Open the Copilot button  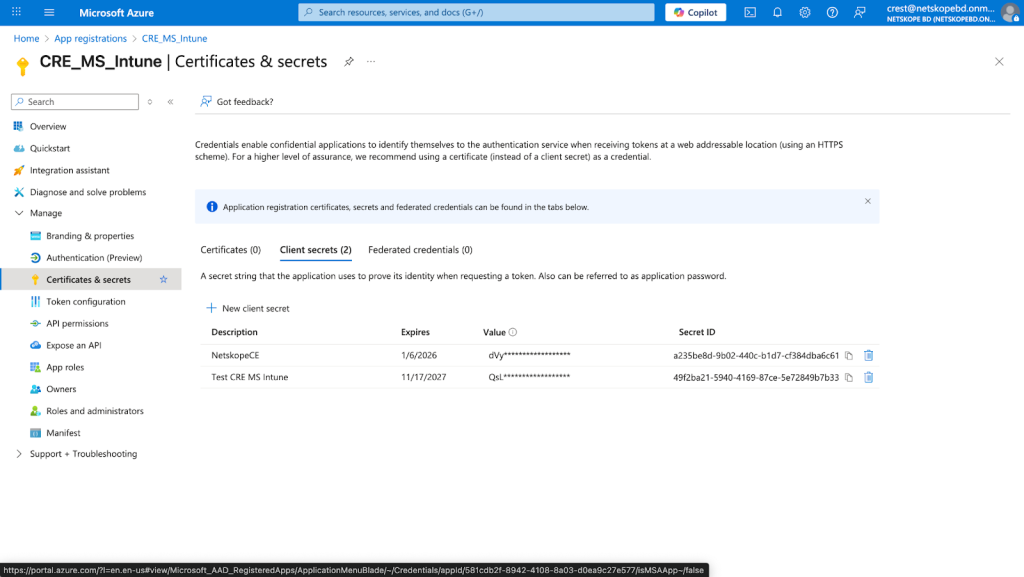(695, 12)
